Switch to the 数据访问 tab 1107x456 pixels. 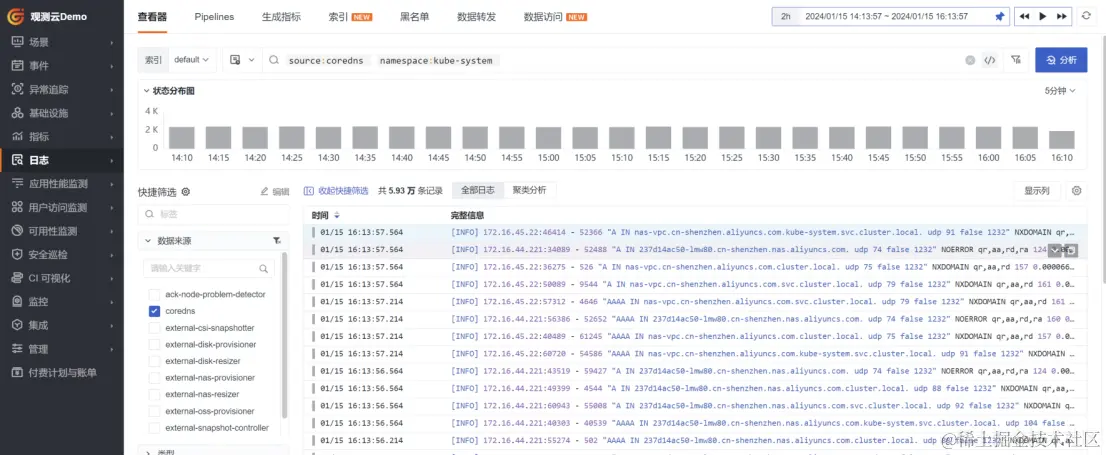tap(555, 16)
